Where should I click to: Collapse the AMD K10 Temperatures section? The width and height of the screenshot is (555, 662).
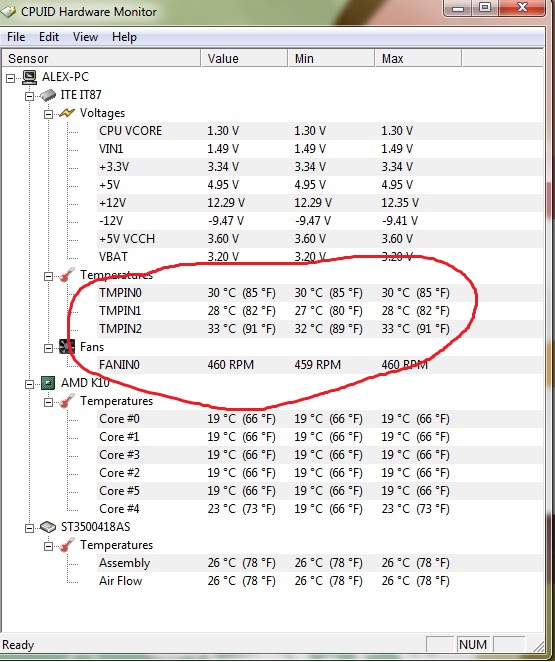(x=49, y=402)
